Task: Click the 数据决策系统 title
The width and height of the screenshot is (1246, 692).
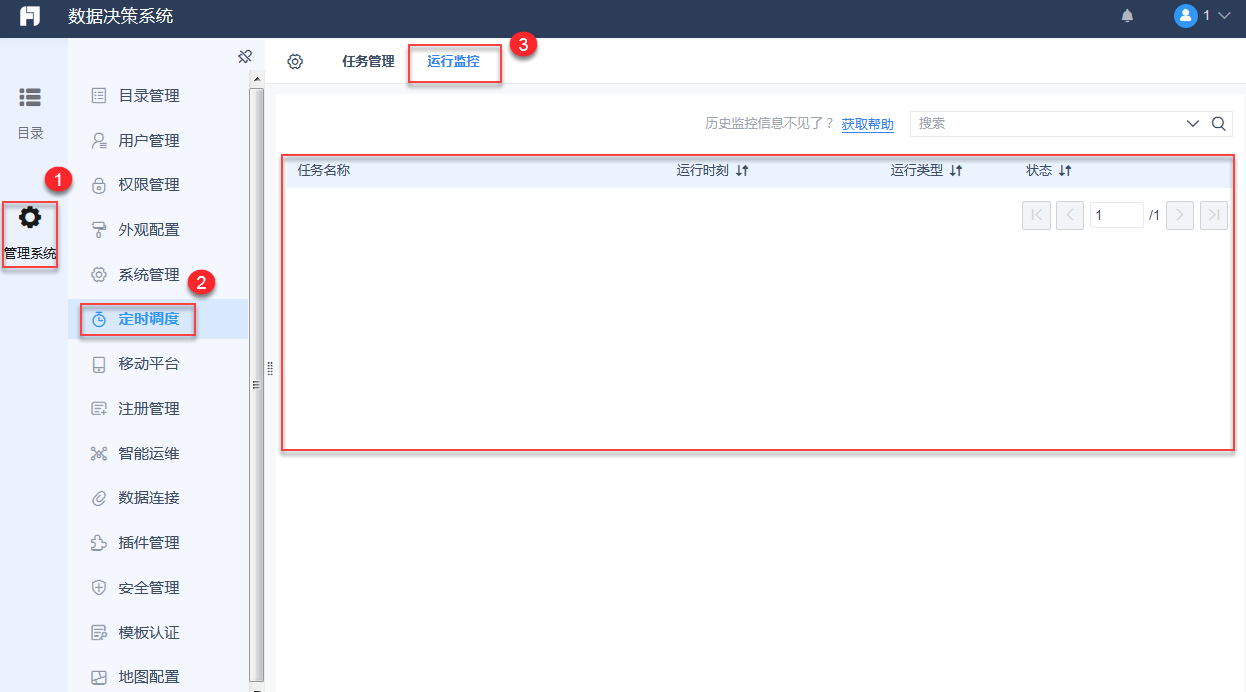Action: pos(120,16)
